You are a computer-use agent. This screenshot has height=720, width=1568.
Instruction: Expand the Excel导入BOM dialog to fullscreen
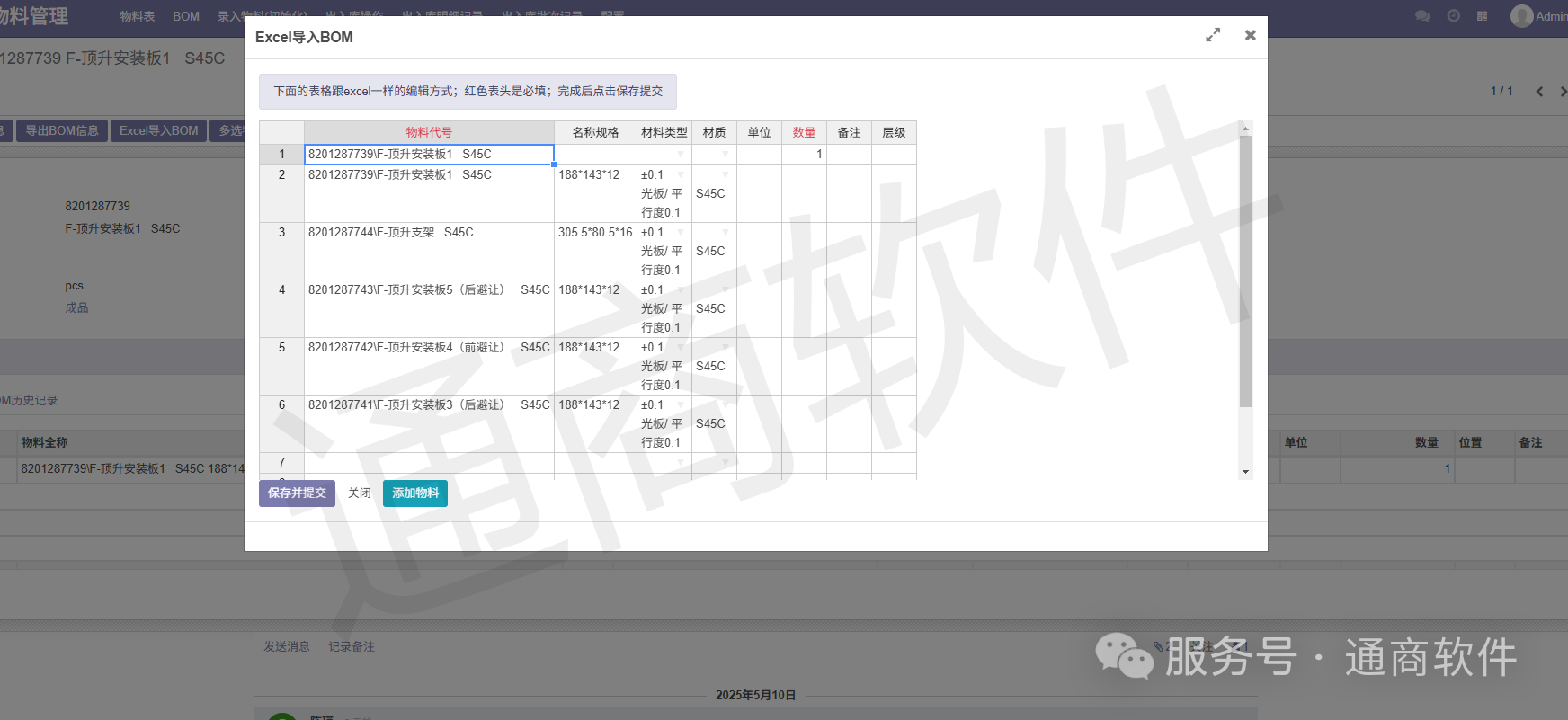[x=1213, y=35]
